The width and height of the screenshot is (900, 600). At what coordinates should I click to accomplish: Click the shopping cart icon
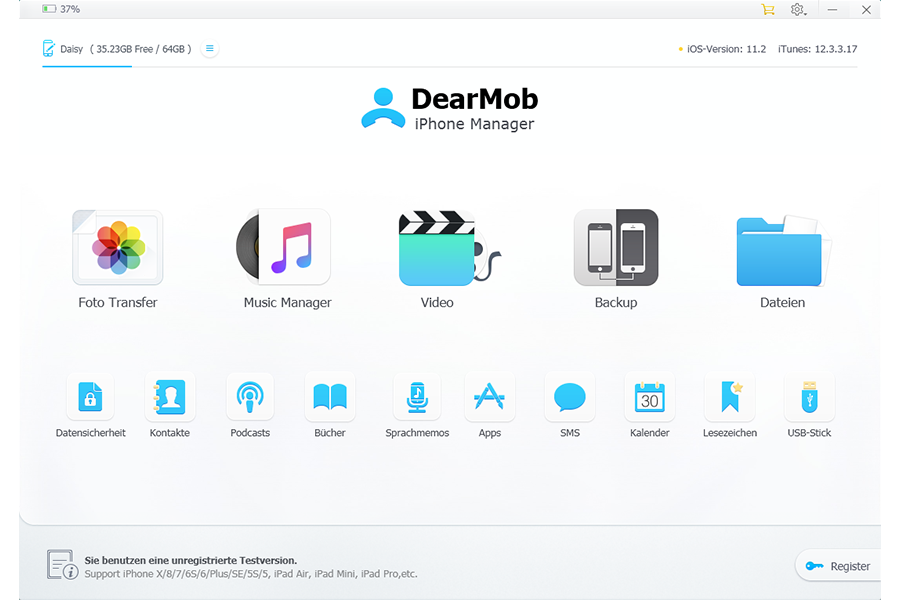768,9
